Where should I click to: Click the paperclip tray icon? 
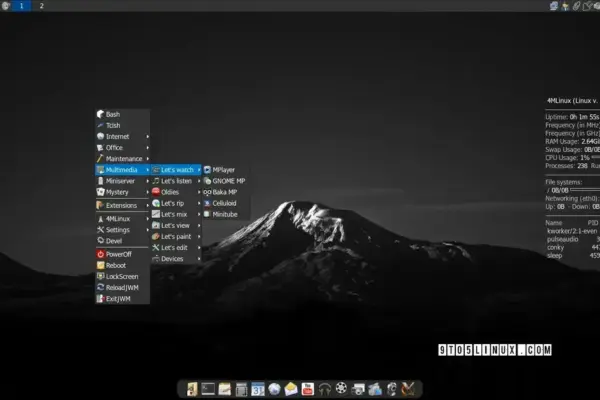click(x=576, y=5)
